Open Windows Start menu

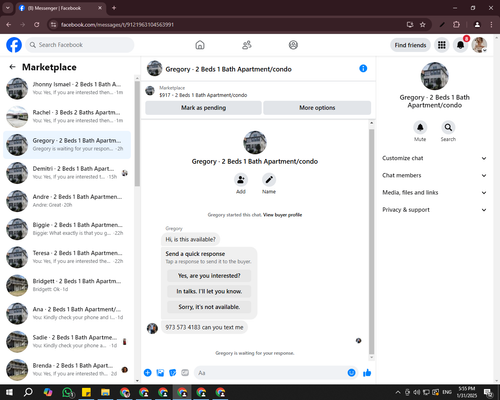[x=9, y=392]
